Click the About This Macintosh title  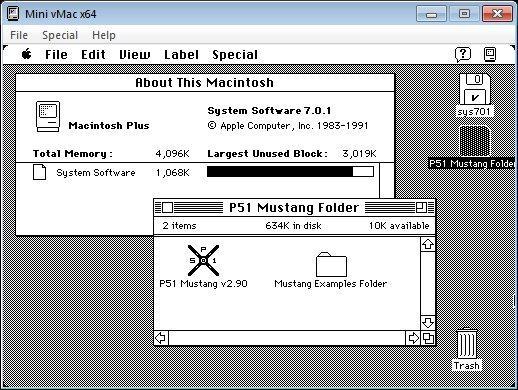pos(204,82)
